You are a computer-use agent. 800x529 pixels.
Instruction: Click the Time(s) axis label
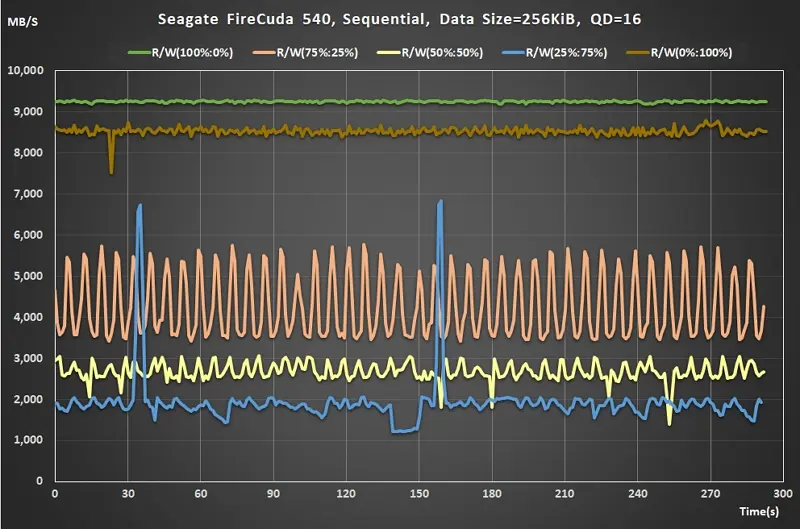[x=759, y=511]
